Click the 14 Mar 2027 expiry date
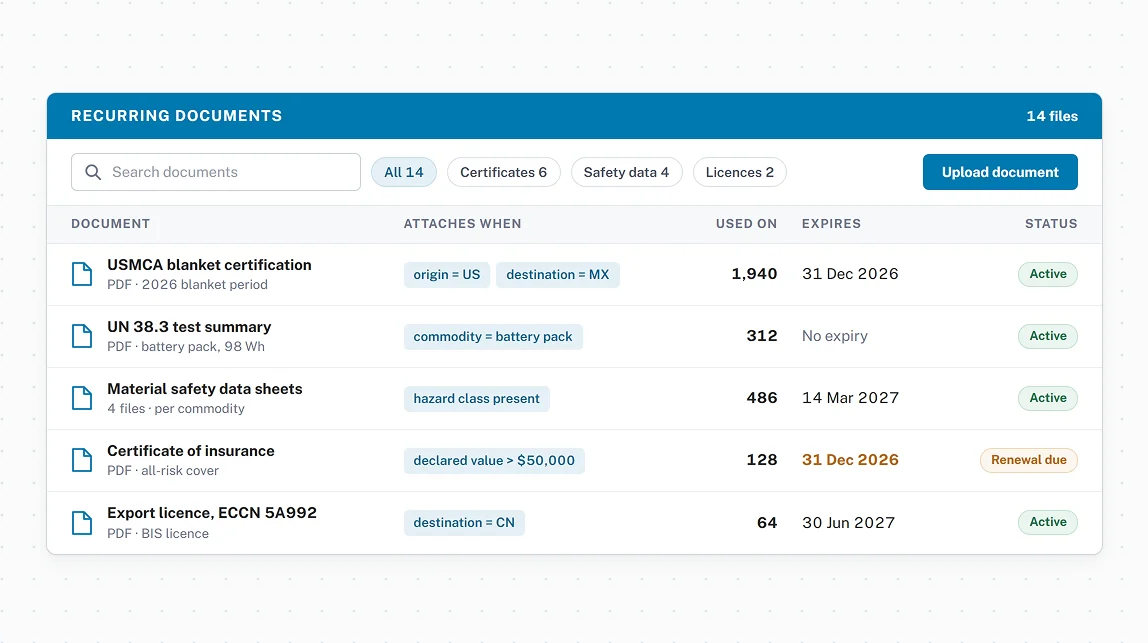This screenshot has height=643, width=1148. [850, 398]
